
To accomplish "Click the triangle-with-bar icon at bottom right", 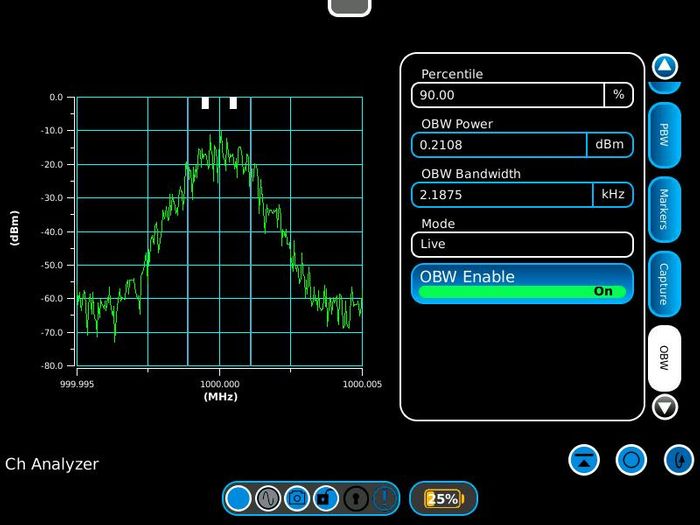I will pyautogui.click(x=584, y=460).
